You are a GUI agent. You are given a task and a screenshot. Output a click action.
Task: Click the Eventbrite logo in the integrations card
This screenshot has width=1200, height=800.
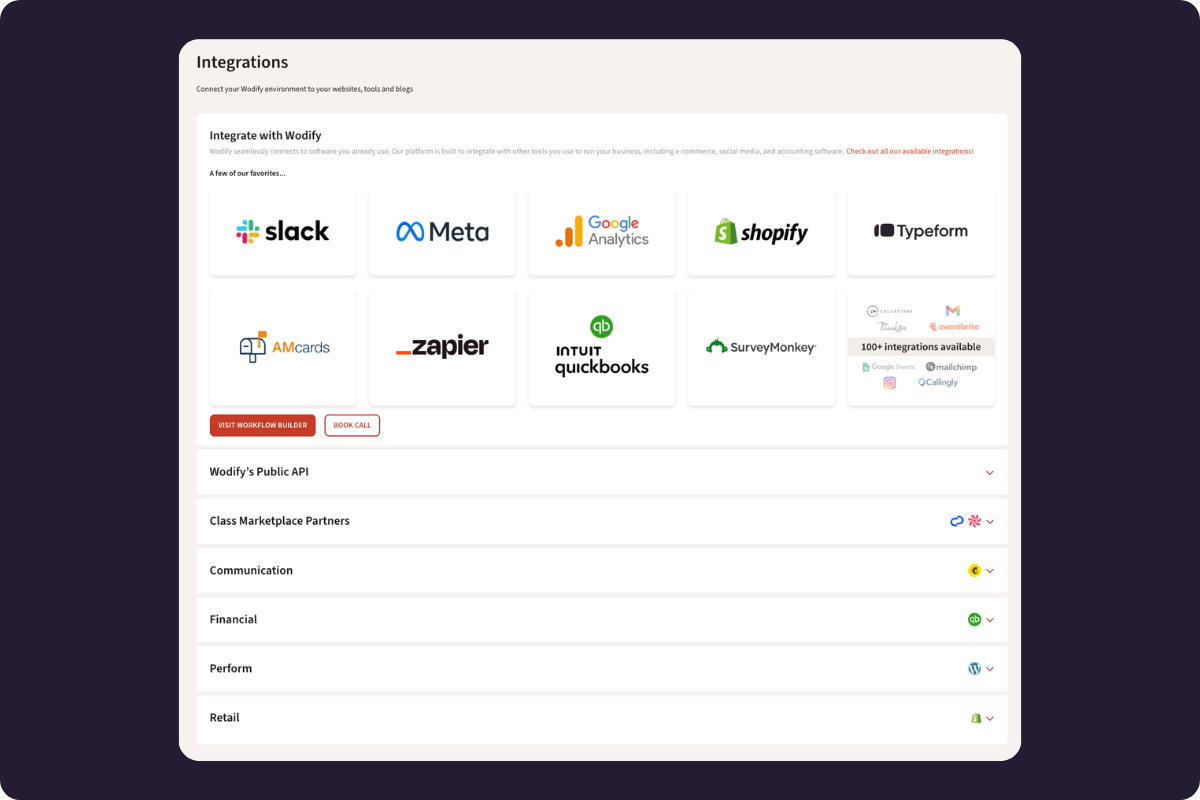click(954, 327)
